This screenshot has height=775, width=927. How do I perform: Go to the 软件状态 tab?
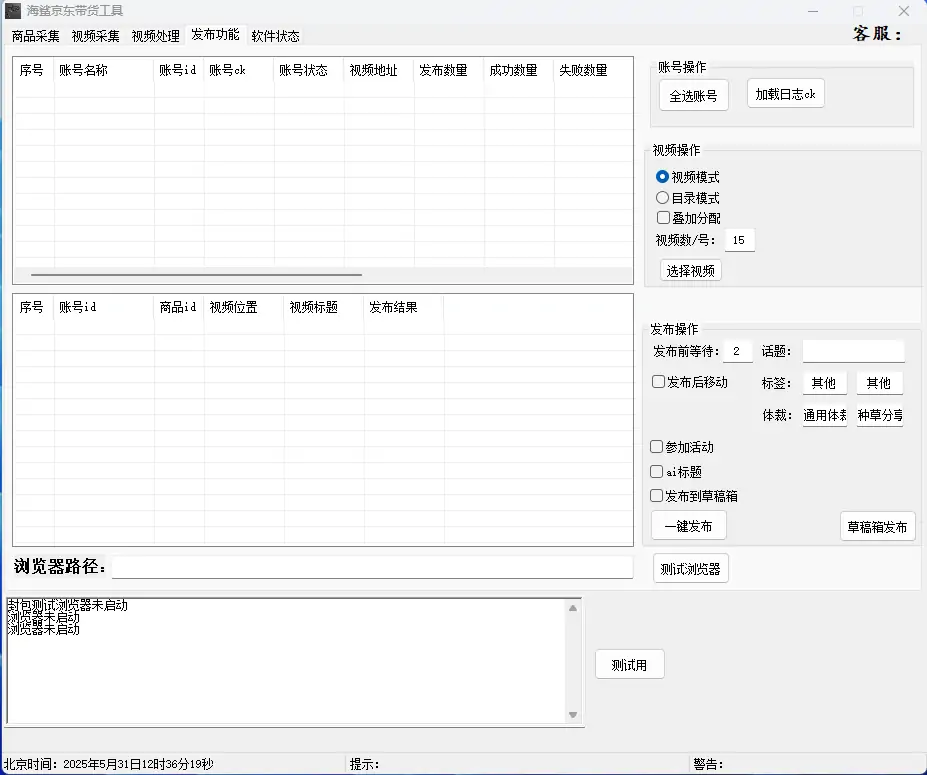pos(275,36)
